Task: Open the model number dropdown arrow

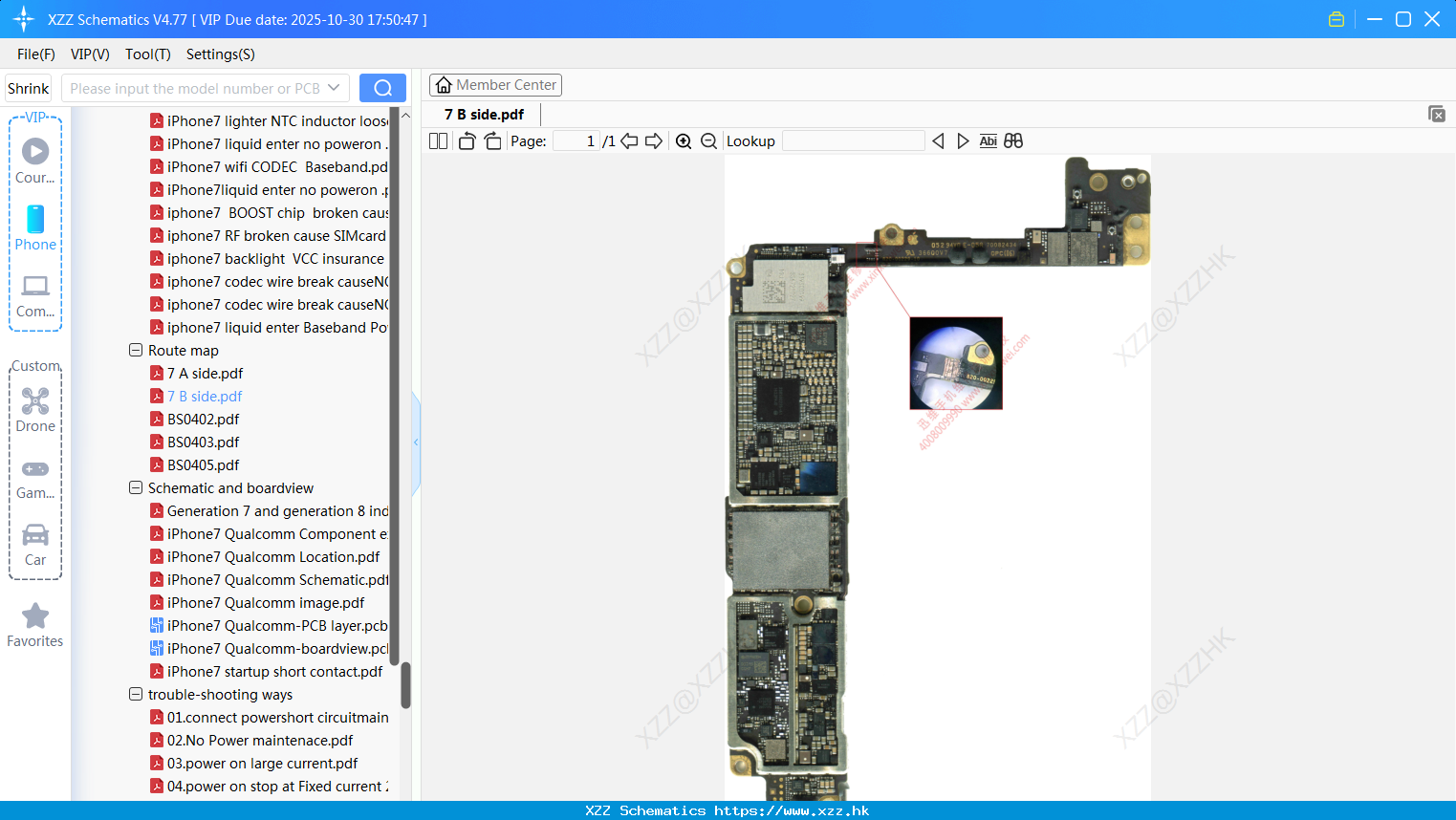Action: 334,88
